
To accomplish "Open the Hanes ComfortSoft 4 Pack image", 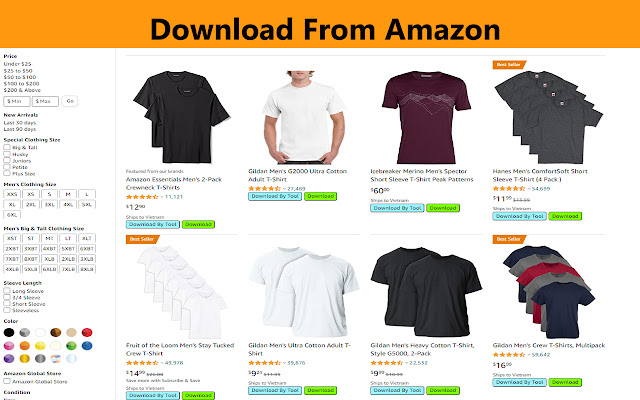I will point(548,117).
